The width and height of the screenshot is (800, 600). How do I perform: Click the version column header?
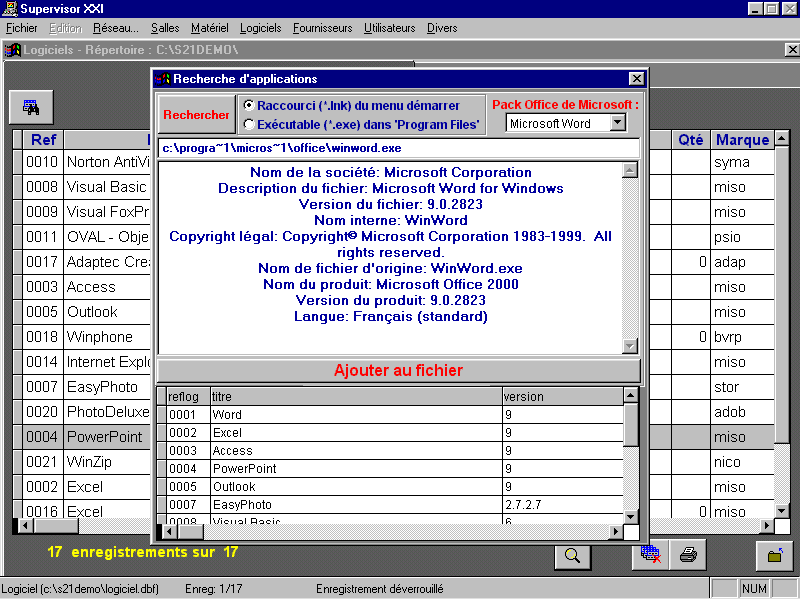[x=563, y=396]
